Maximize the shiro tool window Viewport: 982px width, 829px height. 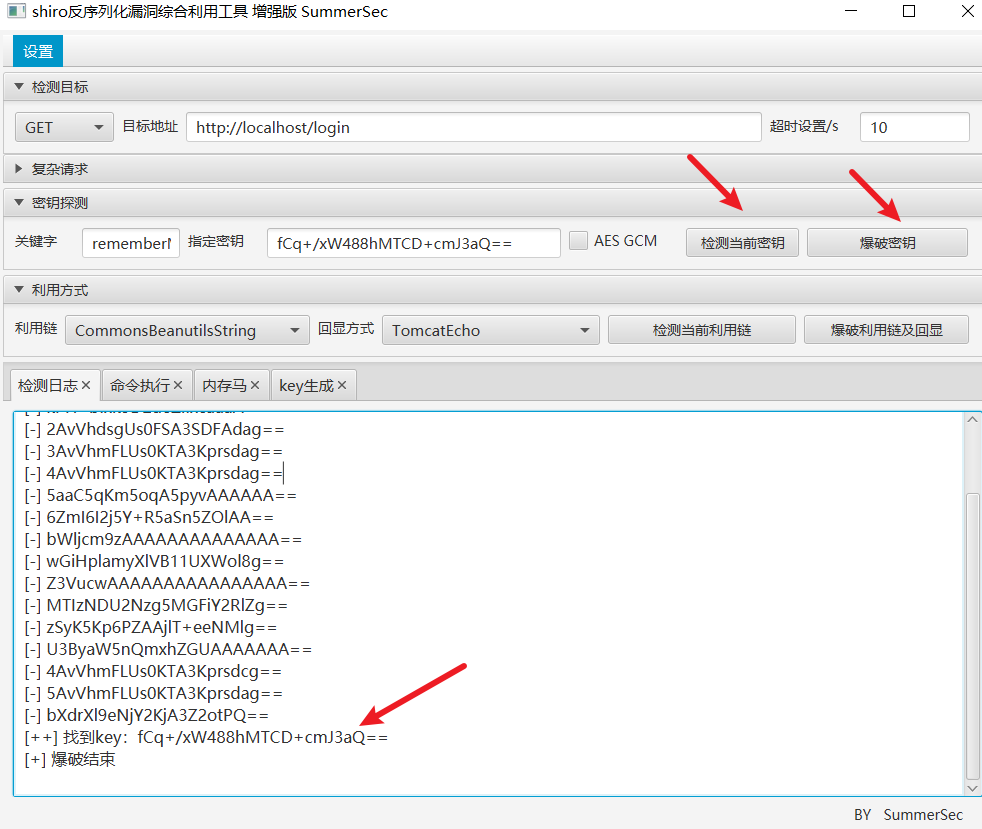tap(909, 11)
